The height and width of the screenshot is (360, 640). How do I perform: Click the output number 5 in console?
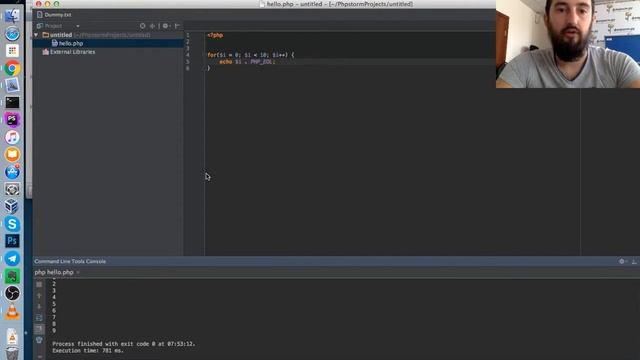pyautogui.click(x=54, y=304)
